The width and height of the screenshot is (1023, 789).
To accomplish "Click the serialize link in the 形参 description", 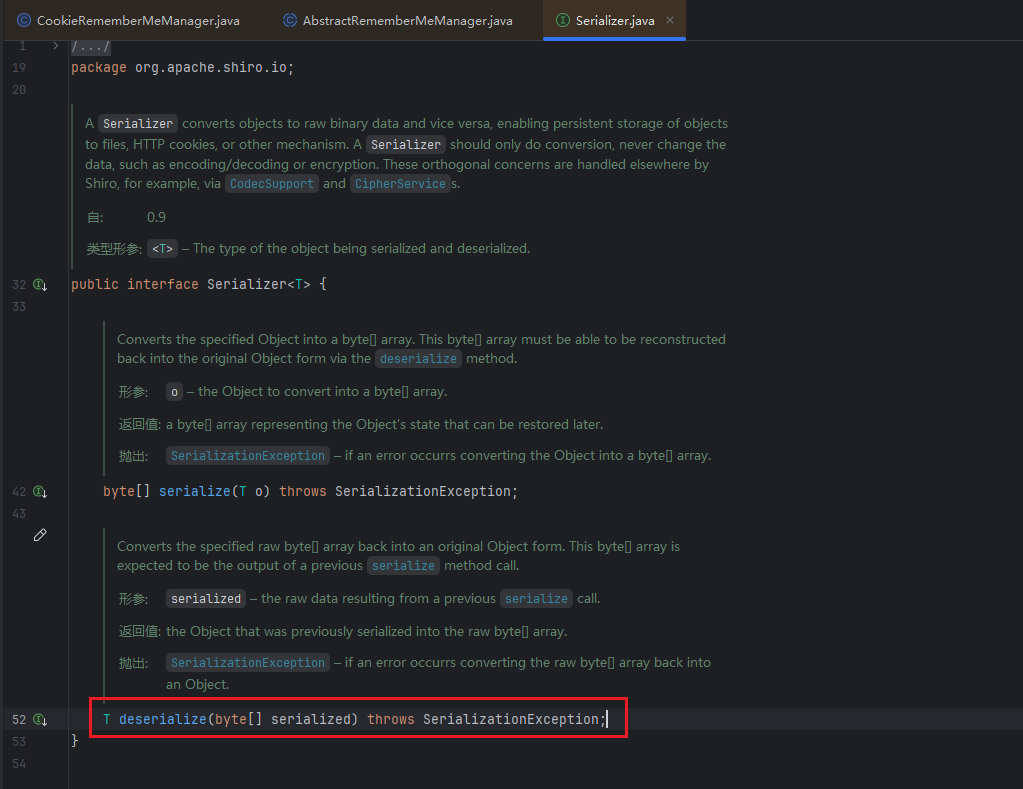I will pos(536,599).
